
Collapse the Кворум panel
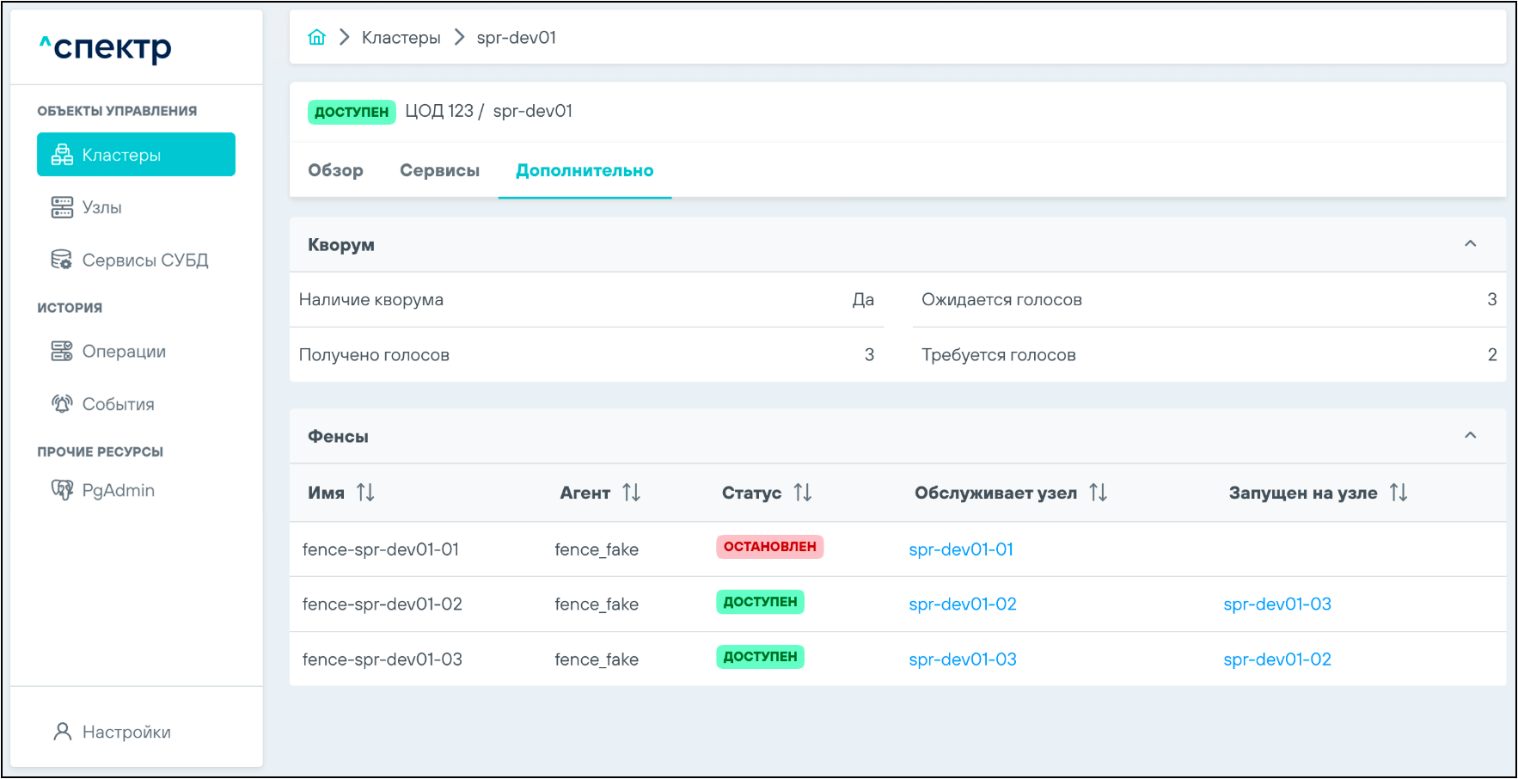[x=1470, y=244]
